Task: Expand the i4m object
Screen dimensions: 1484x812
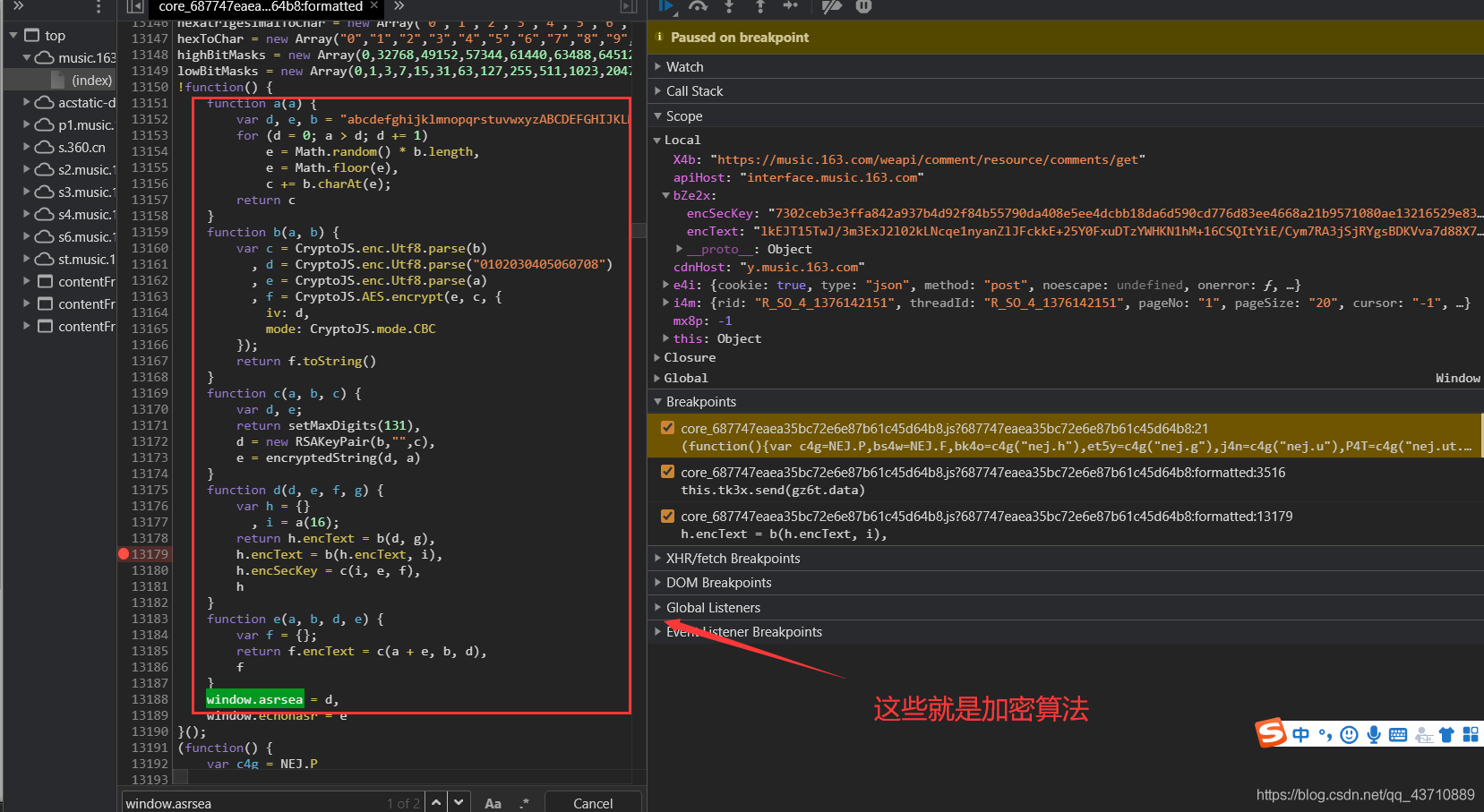Action: coord(665,303)
